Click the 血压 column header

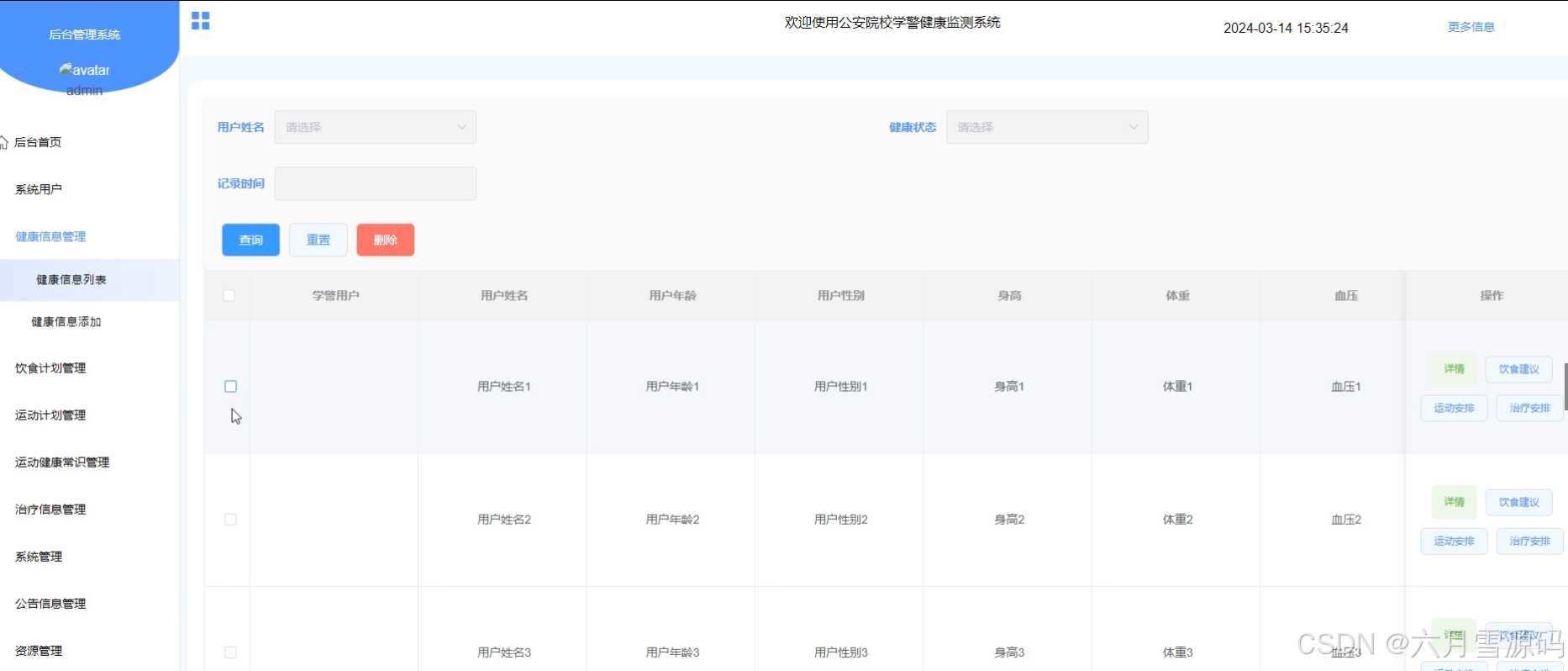click(1346, 295)
